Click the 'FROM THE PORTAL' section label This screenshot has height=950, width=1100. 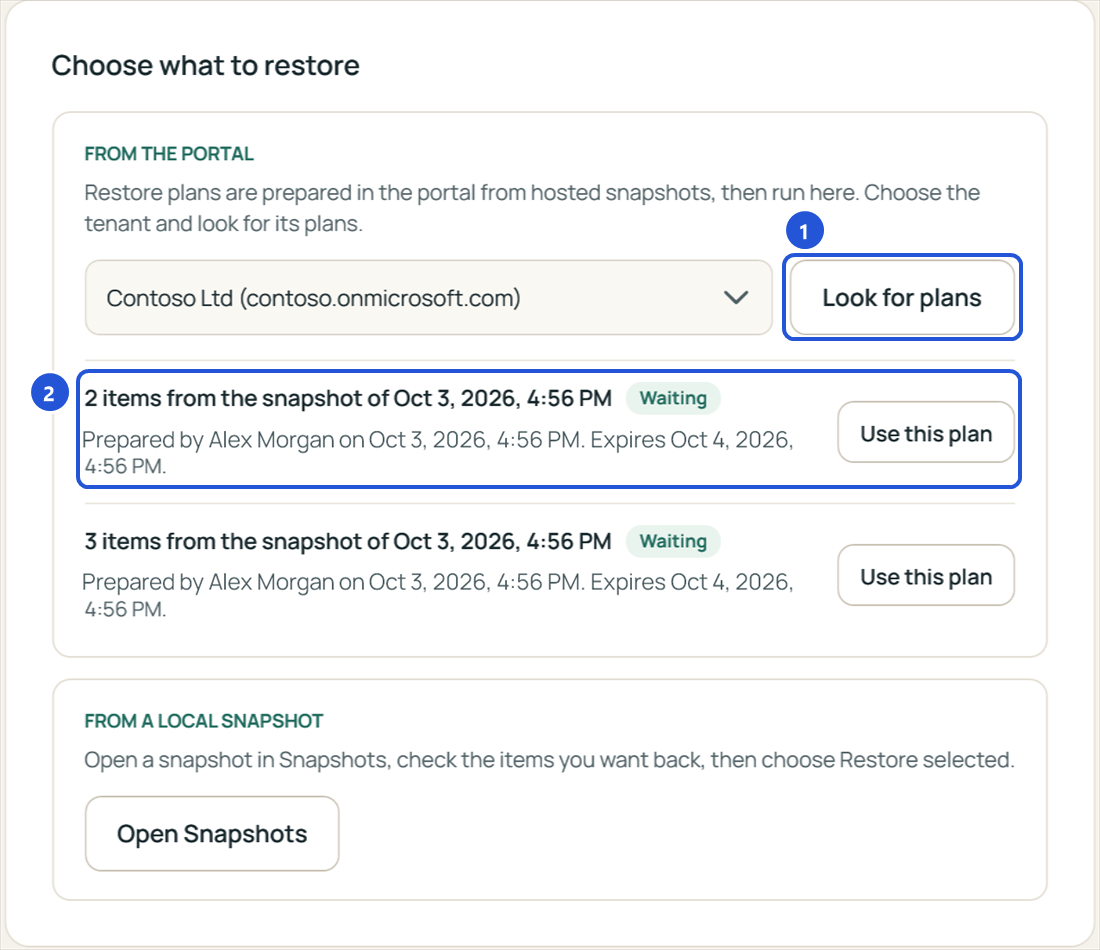pyautogui.click(x=169, y=154)
